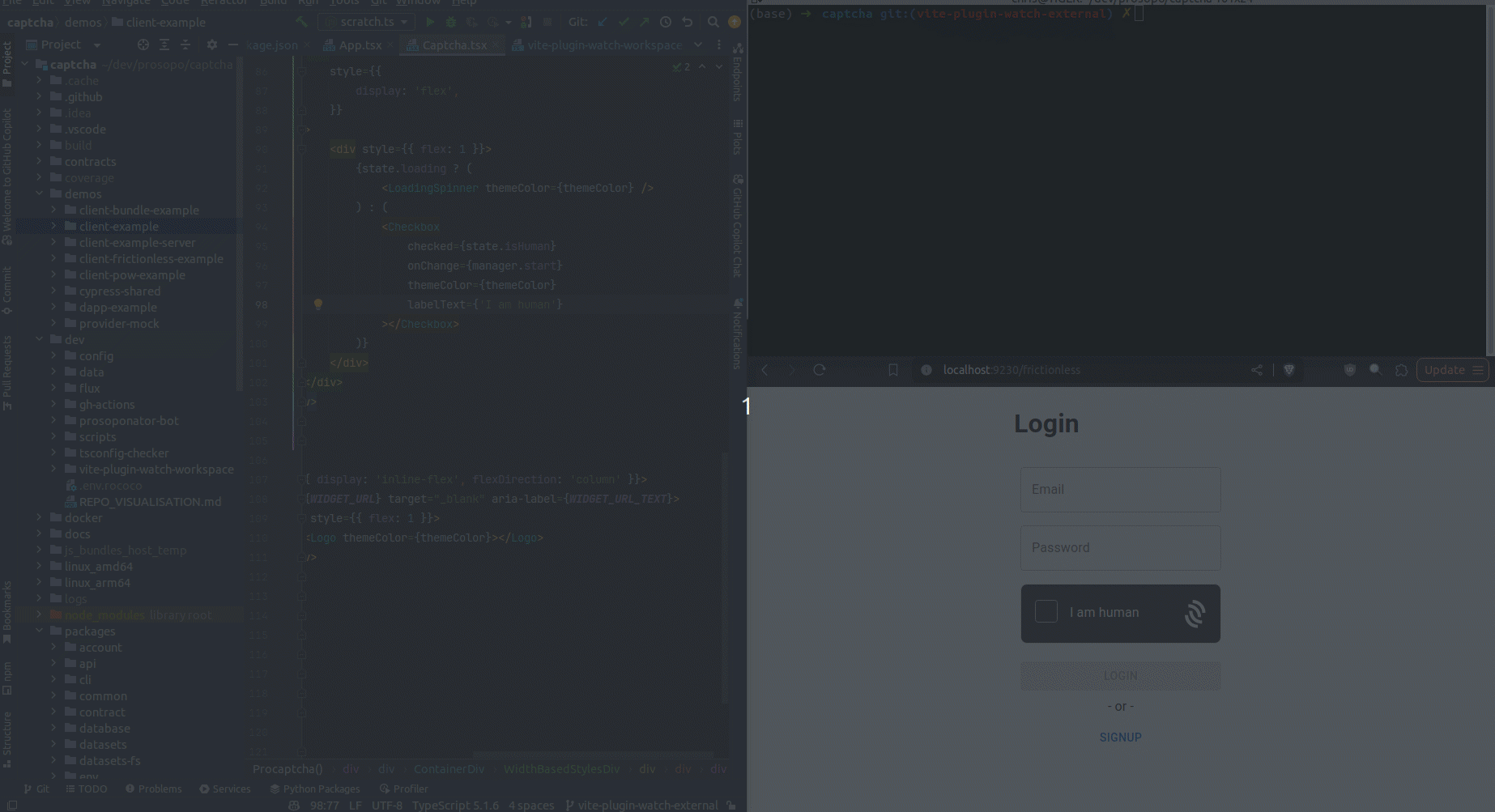Screen dimensions: 1495x812
Task: Click the site info icon in address bar
Action: coord(926,370)
